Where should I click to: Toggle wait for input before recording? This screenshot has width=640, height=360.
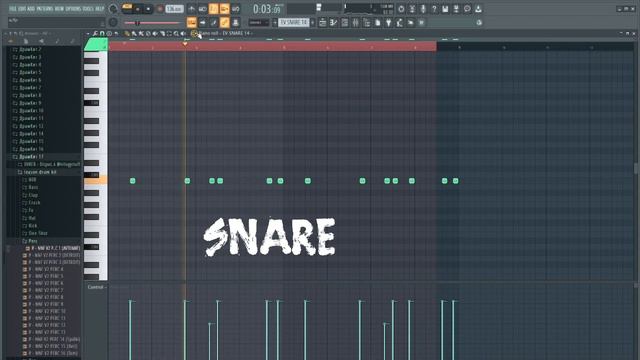(x=202, y=9)
